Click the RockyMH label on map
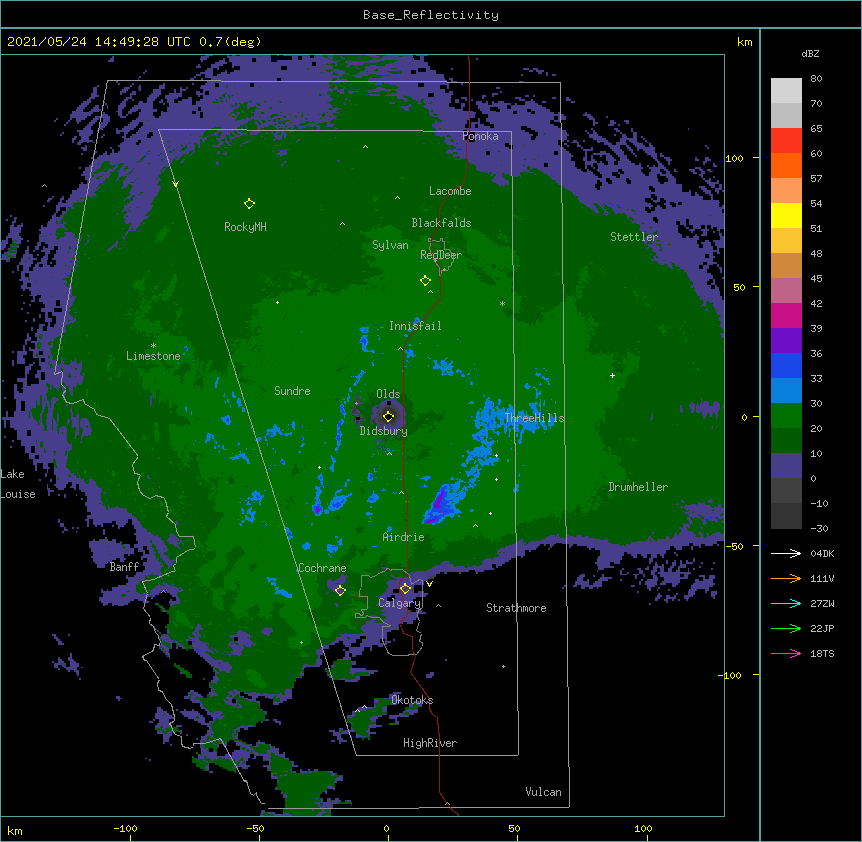Viewport: 862px width, 842px height. click(245, 227)
